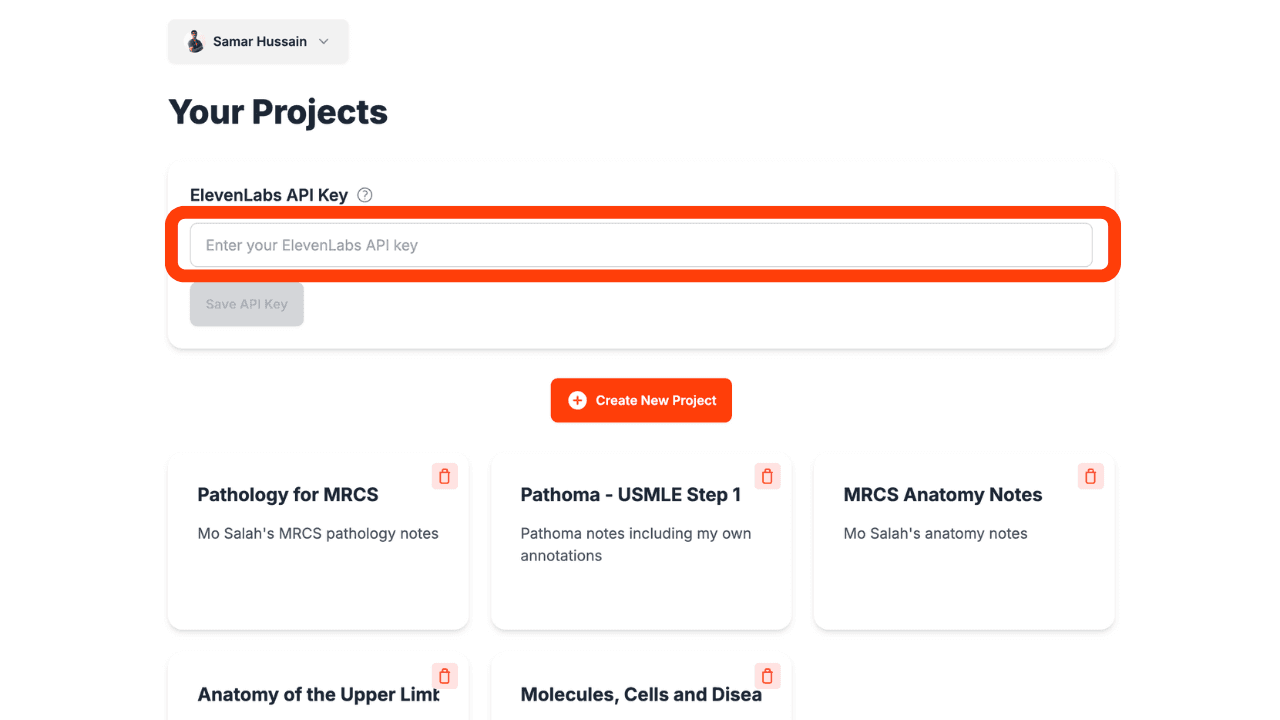
Task: Click the ElevenLabs API Key label
Action: [x=269, y=195]
